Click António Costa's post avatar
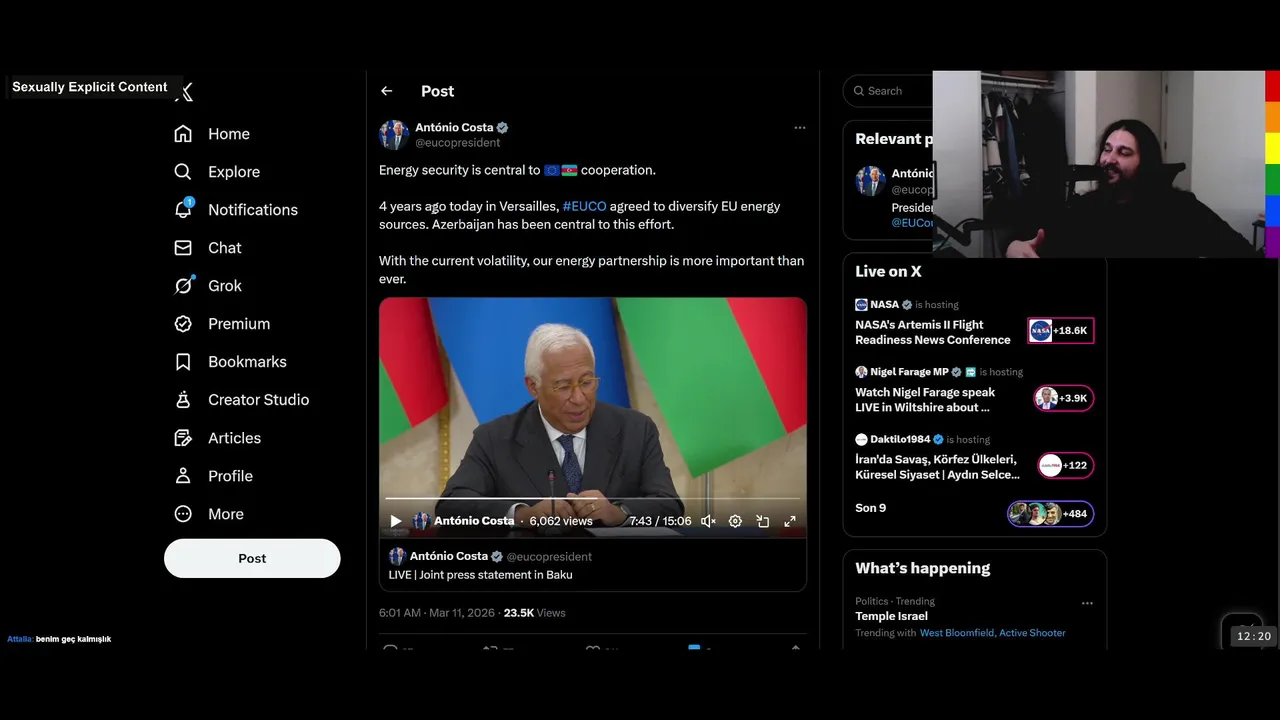 tap(394, 135)
